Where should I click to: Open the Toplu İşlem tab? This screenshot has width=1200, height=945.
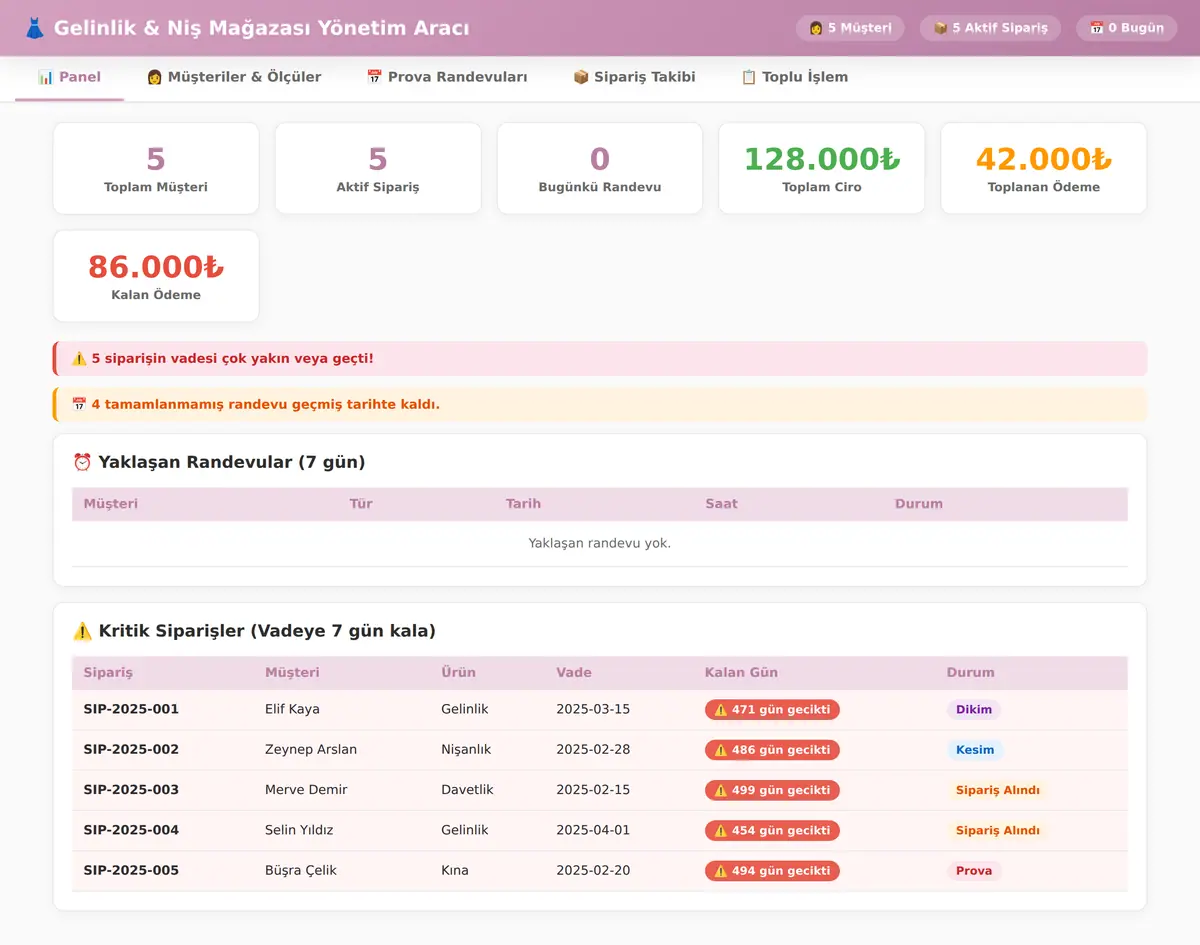coord(794,77)
